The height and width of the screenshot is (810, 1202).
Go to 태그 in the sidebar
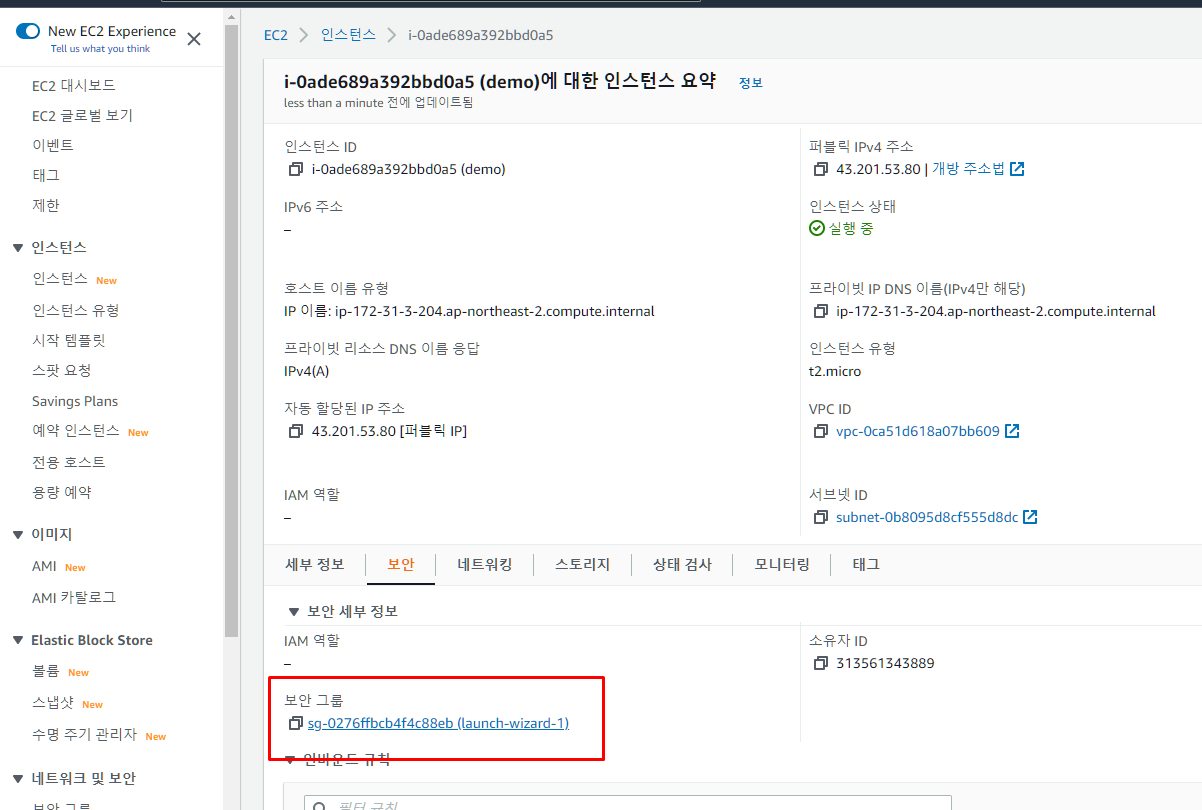[x=45, y=175]
